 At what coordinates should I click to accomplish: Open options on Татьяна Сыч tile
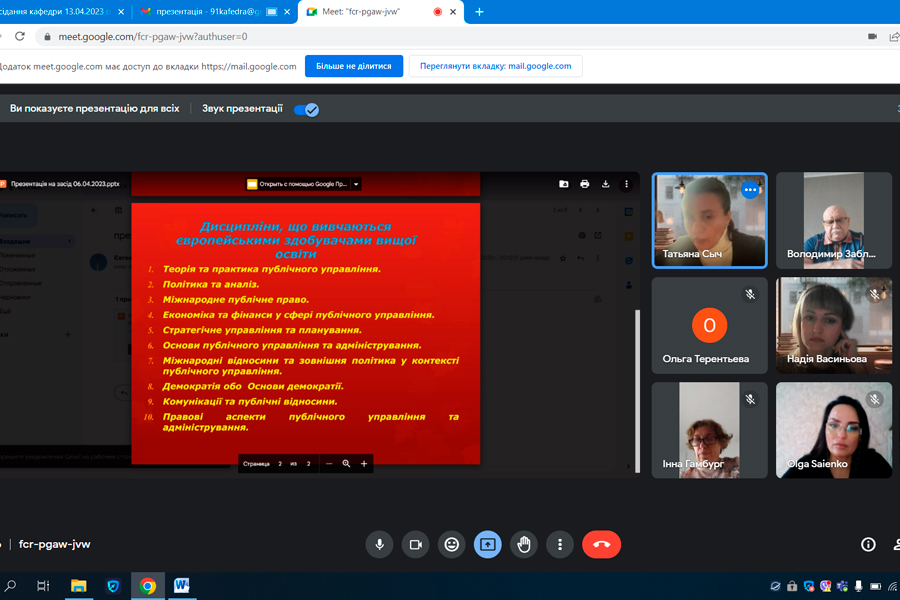pyautogui.click(x=750, y=190)
